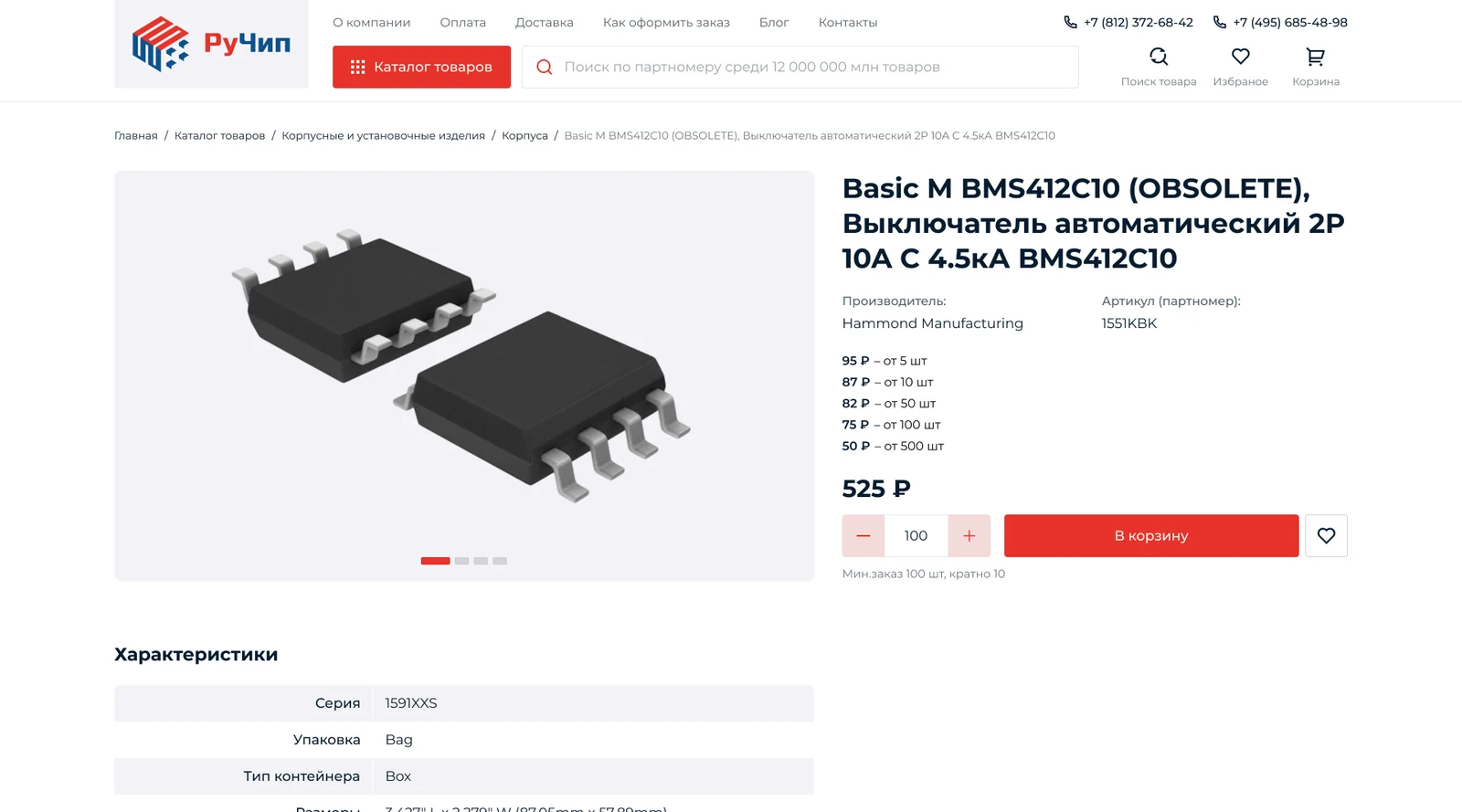The width and height of the screenshot is (1462, 812).
Task: Click the 95 ₽ – от 5 шт price tier
Action: [x=885, y=361]
